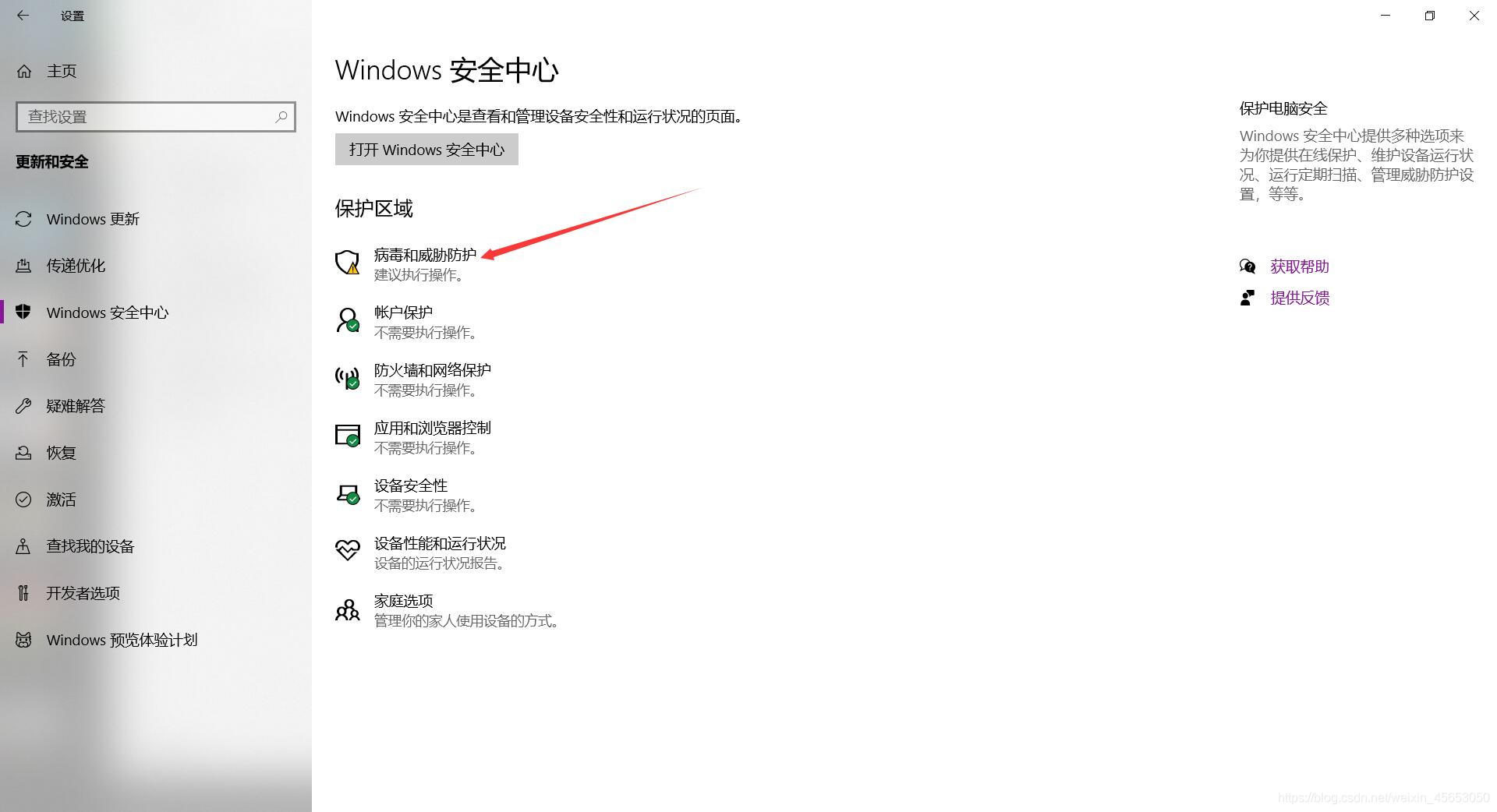Click the virus protection shield warning icon
The width and height of the screenshot is (1497, 812).
pos(348,263)
